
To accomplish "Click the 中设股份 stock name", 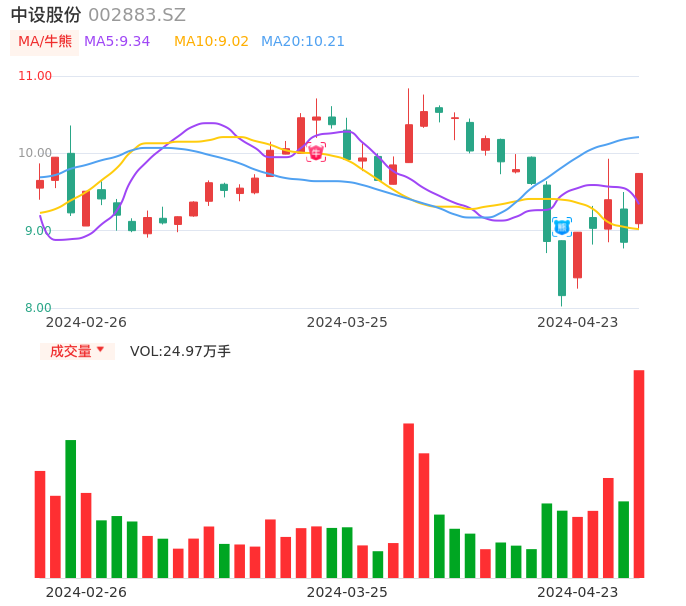I will [46, 15].
